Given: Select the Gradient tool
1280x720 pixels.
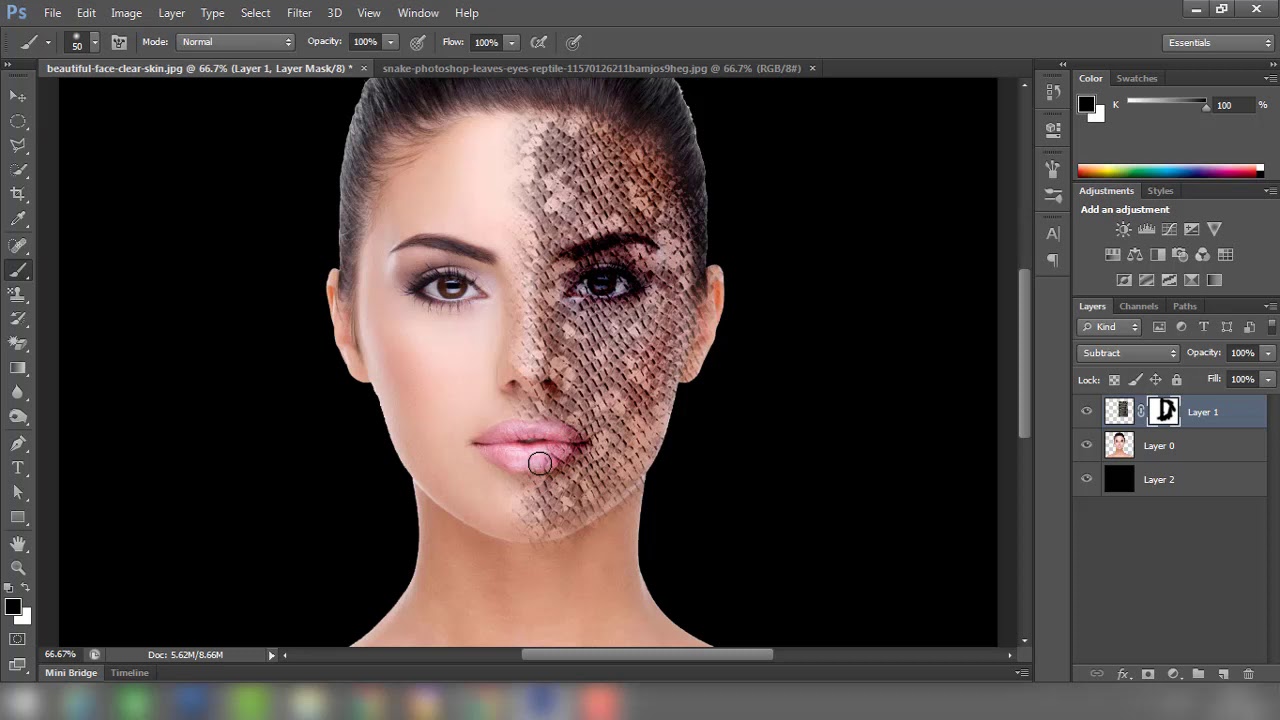Looking at the screenshot, I should [18, 368].
